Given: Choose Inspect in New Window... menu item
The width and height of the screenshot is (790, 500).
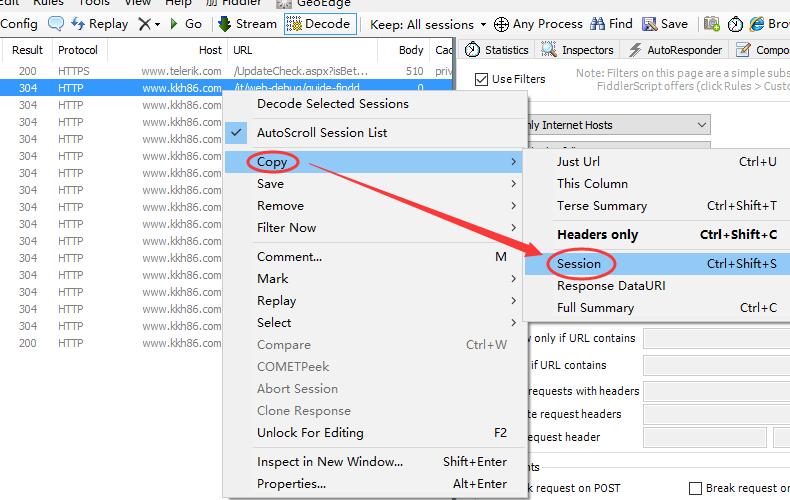Looking at the screenshot, I should point(375,462).
